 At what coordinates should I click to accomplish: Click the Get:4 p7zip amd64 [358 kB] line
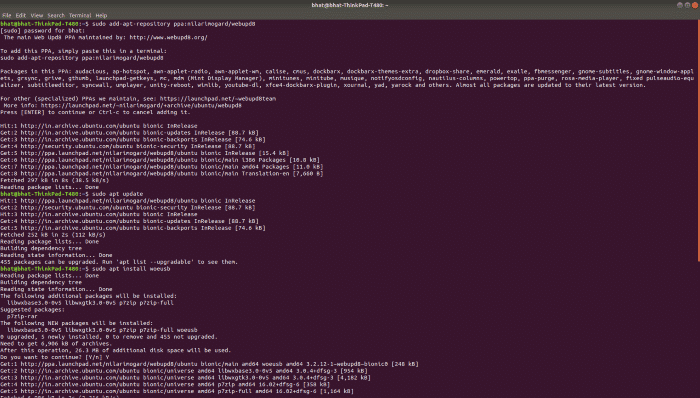click(x=165, y=384)
